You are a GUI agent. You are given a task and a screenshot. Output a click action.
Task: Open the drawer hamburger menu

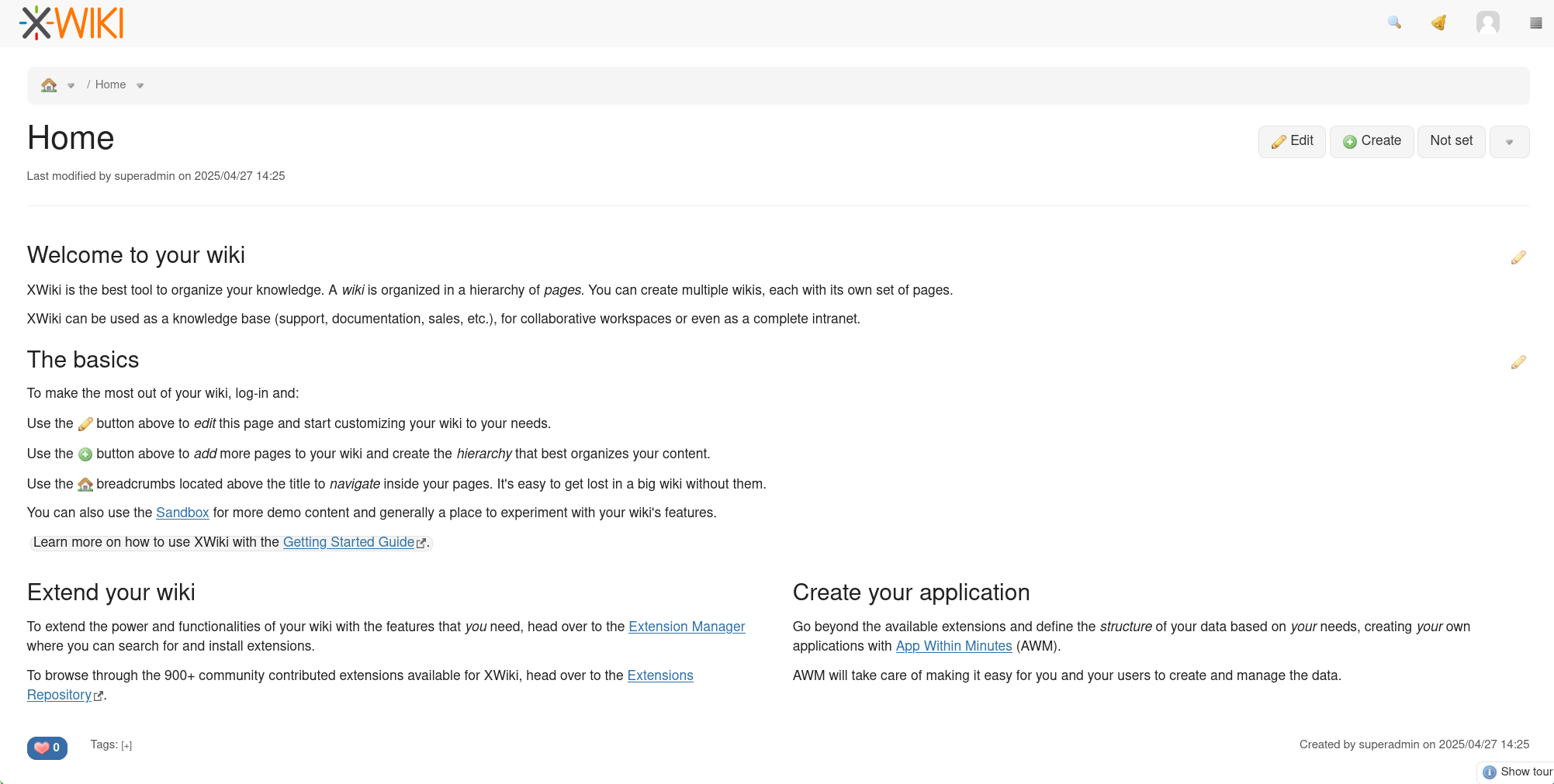pyautogui.click(x=1535, y=23)
